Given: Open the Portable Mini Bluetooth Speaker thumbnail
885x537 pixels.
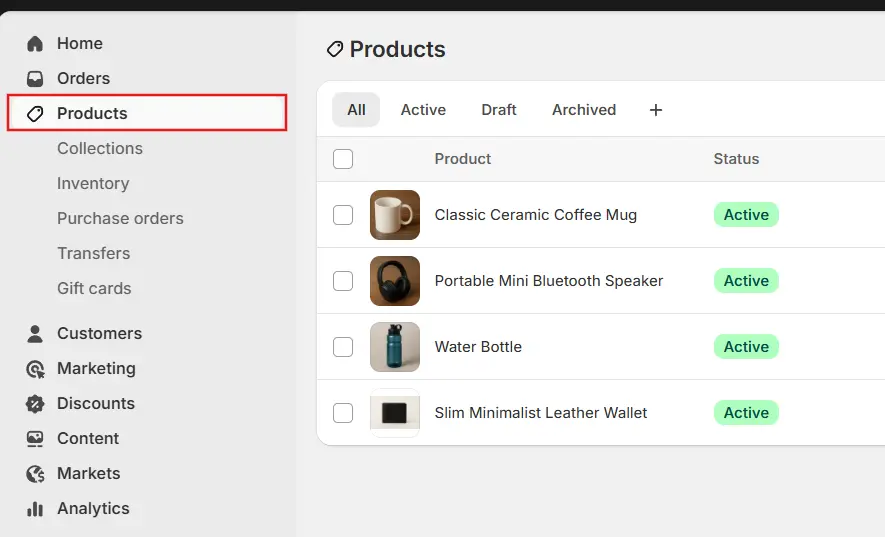Looking at the screenshot, I should click(x=395, y=281).
